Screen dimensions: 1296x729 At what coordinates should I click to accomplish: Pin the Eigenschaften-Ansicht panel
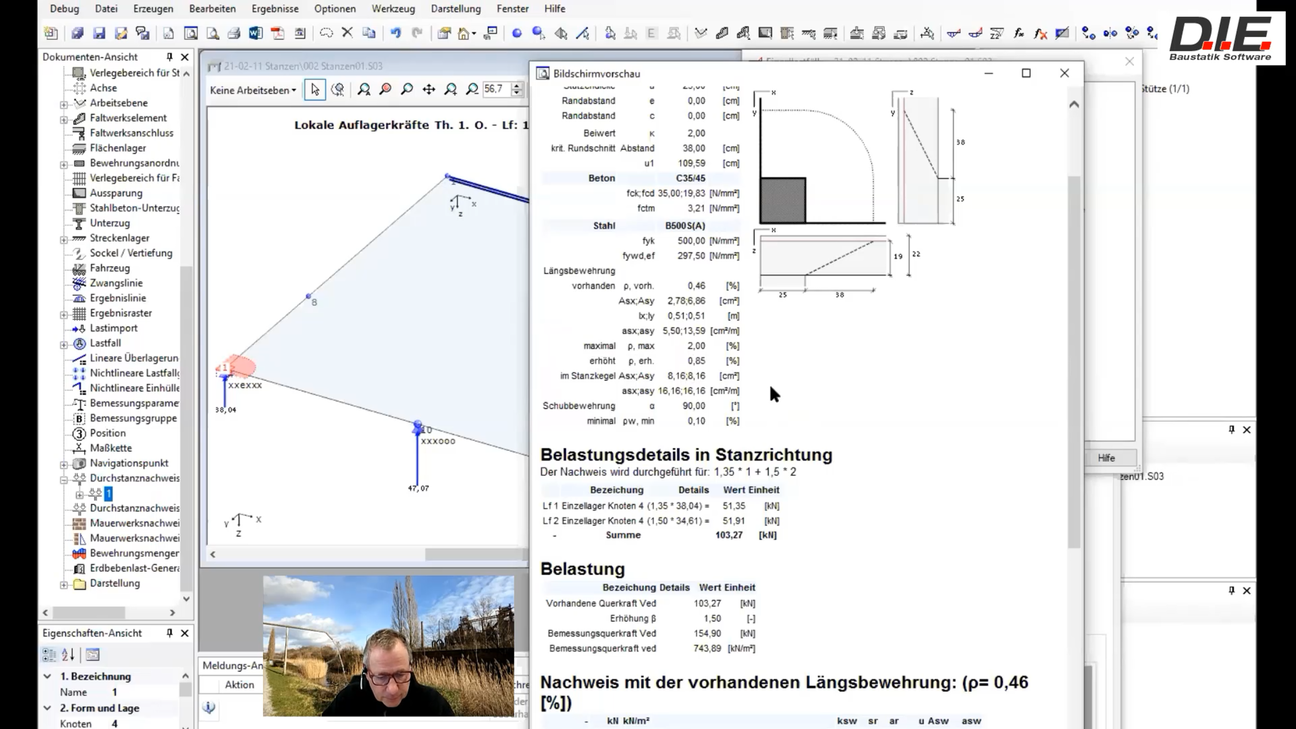(x=169, y=633)
